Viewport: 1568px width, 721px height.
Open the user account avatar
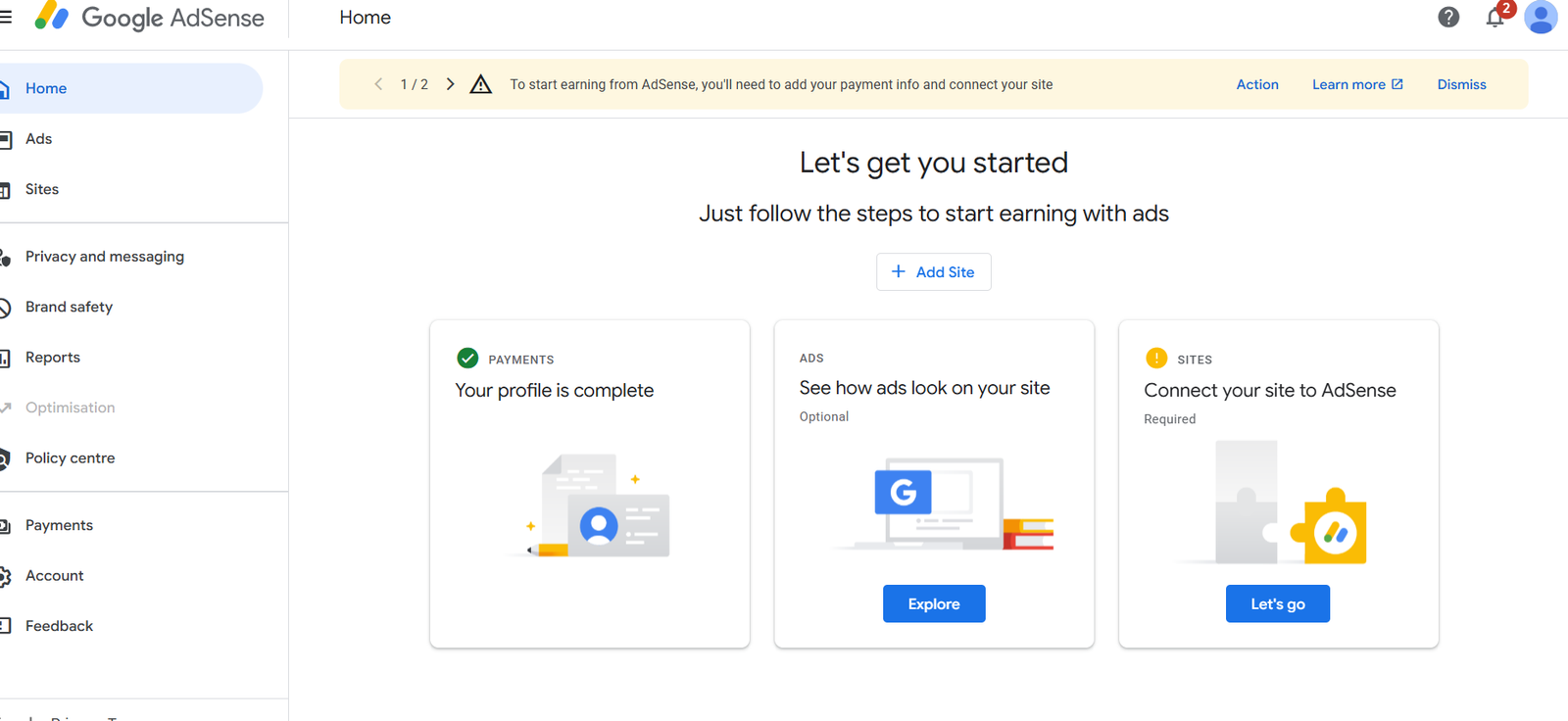click(x=1541, y=18)
